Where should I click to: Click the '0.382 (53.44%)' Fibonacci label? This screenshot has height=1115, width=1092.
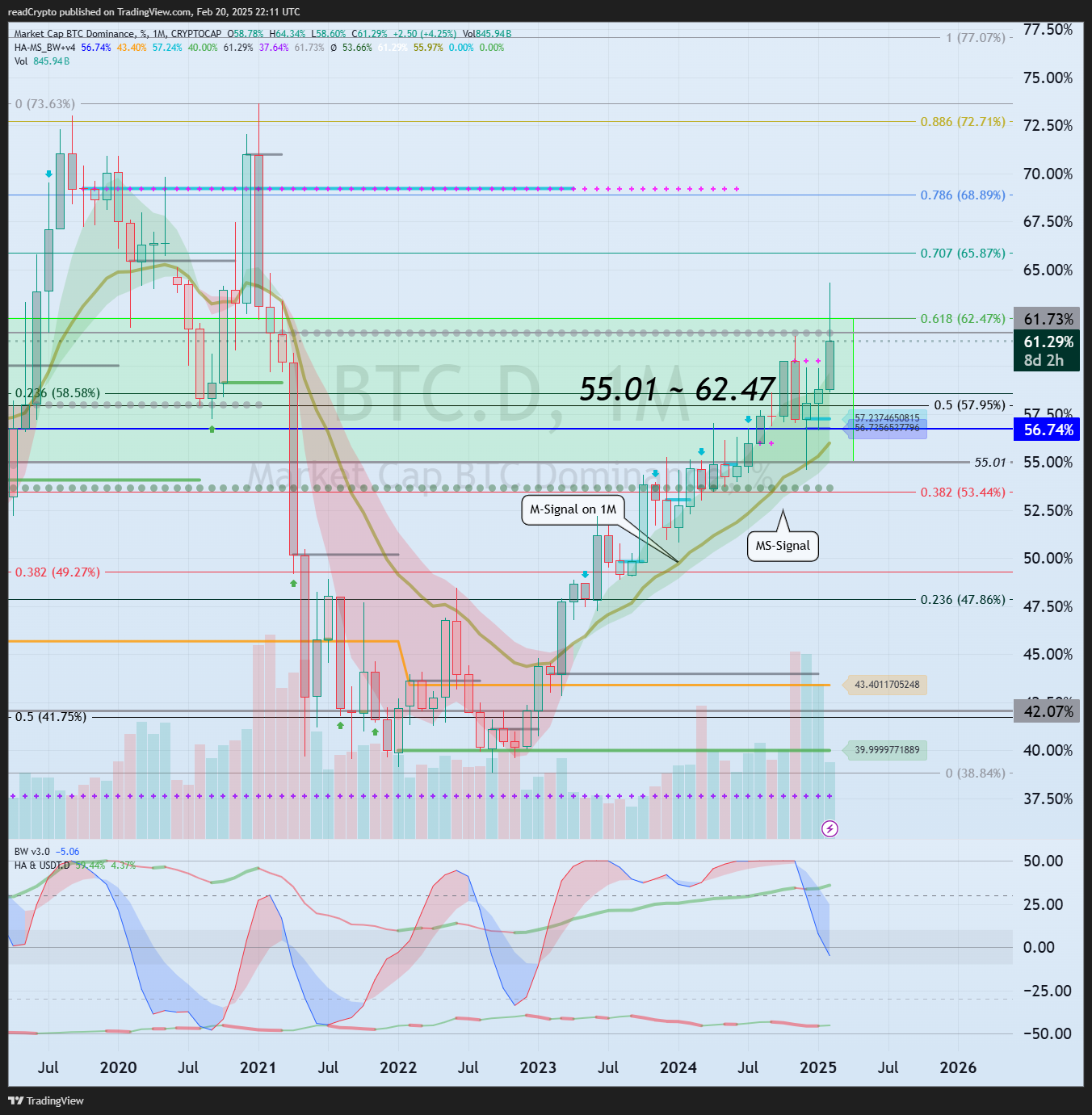pos(963,493)
